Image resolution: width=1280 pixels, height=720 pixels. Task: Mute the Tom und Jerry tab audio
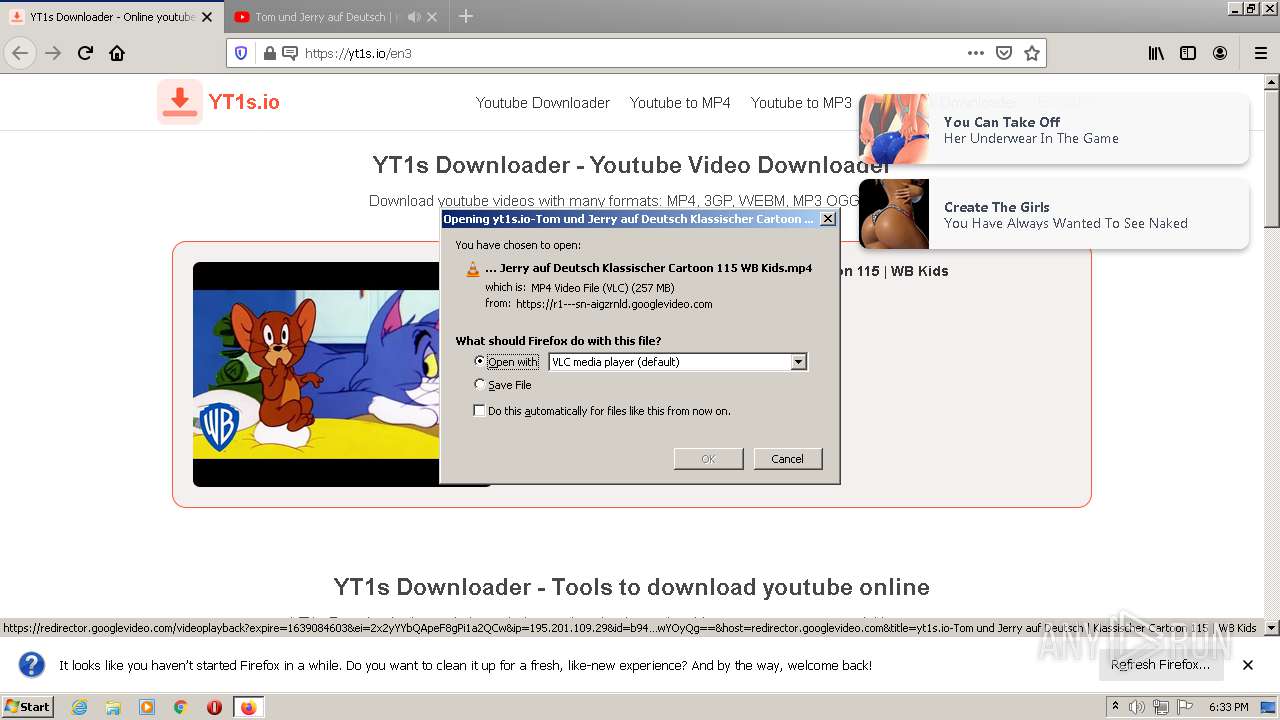413,17
